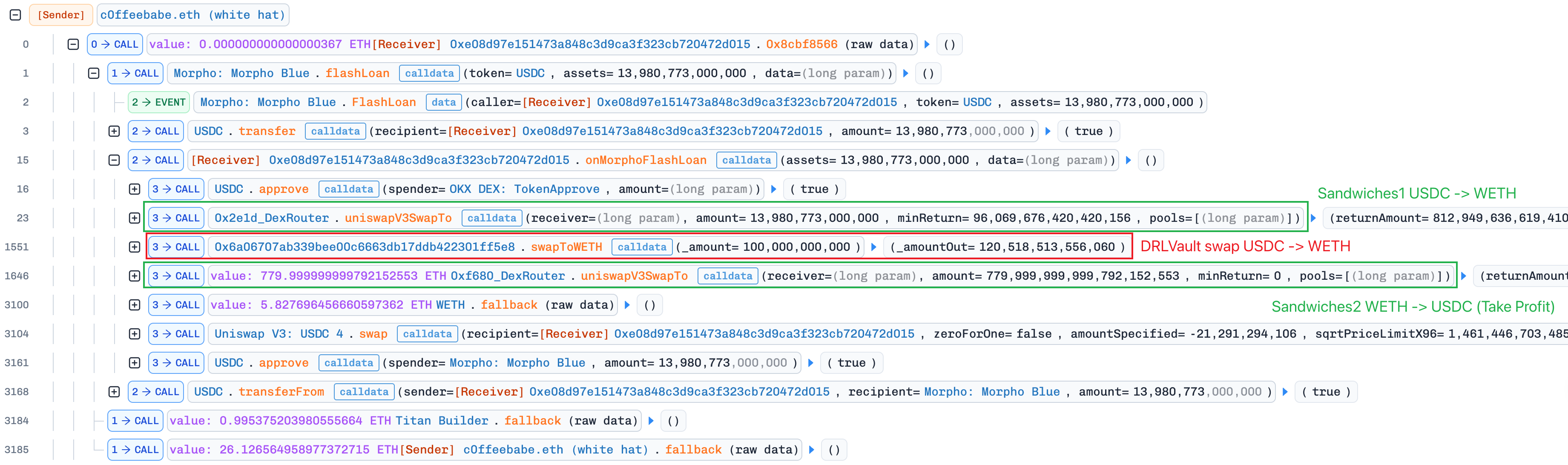1568x465 pixels.
Task: Expand the WETH fallback call at row 3100
Action: tap(135, 305)
